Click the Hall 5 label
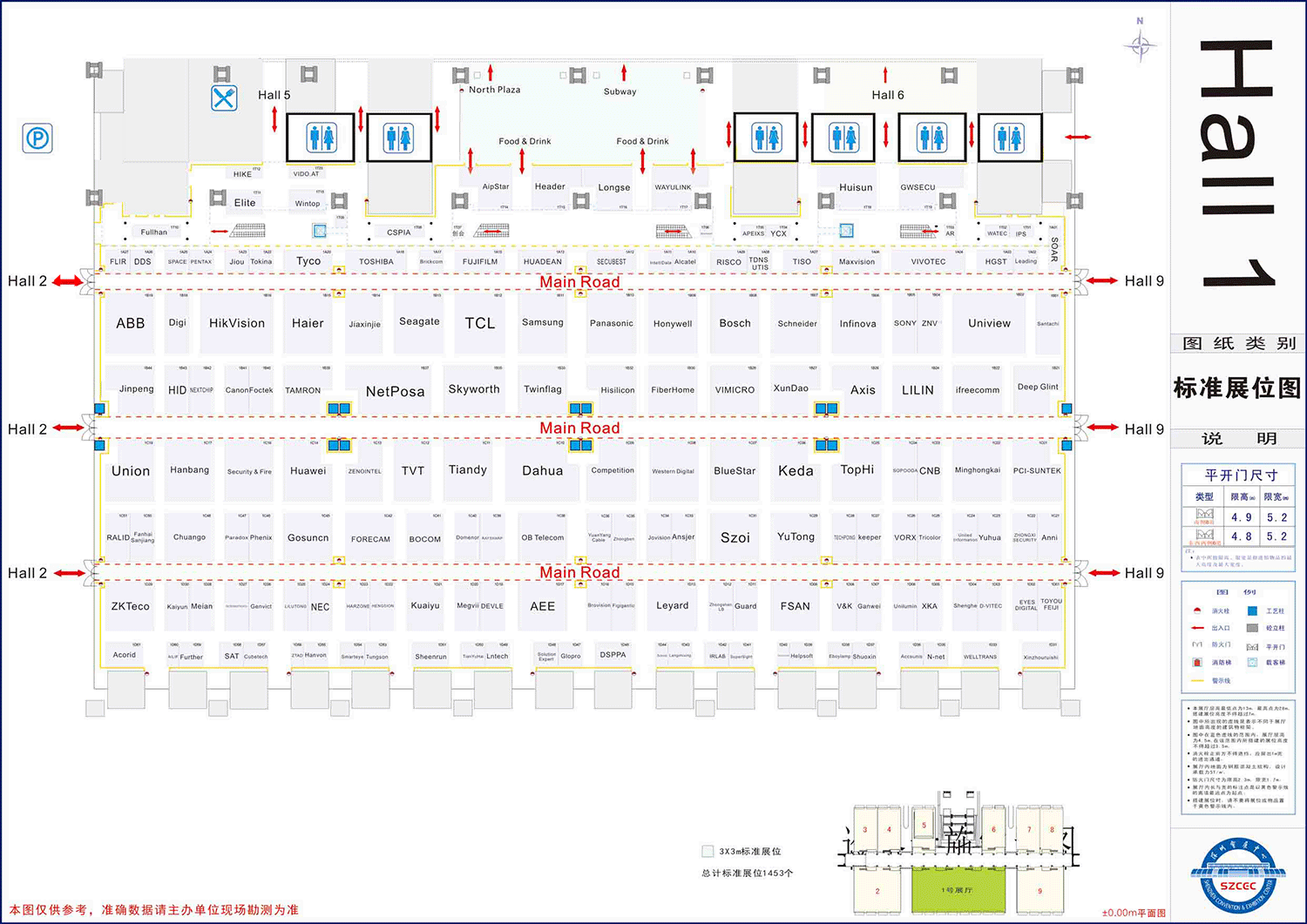Screen dimensions: 1307x924 click(x=274, y=95)
